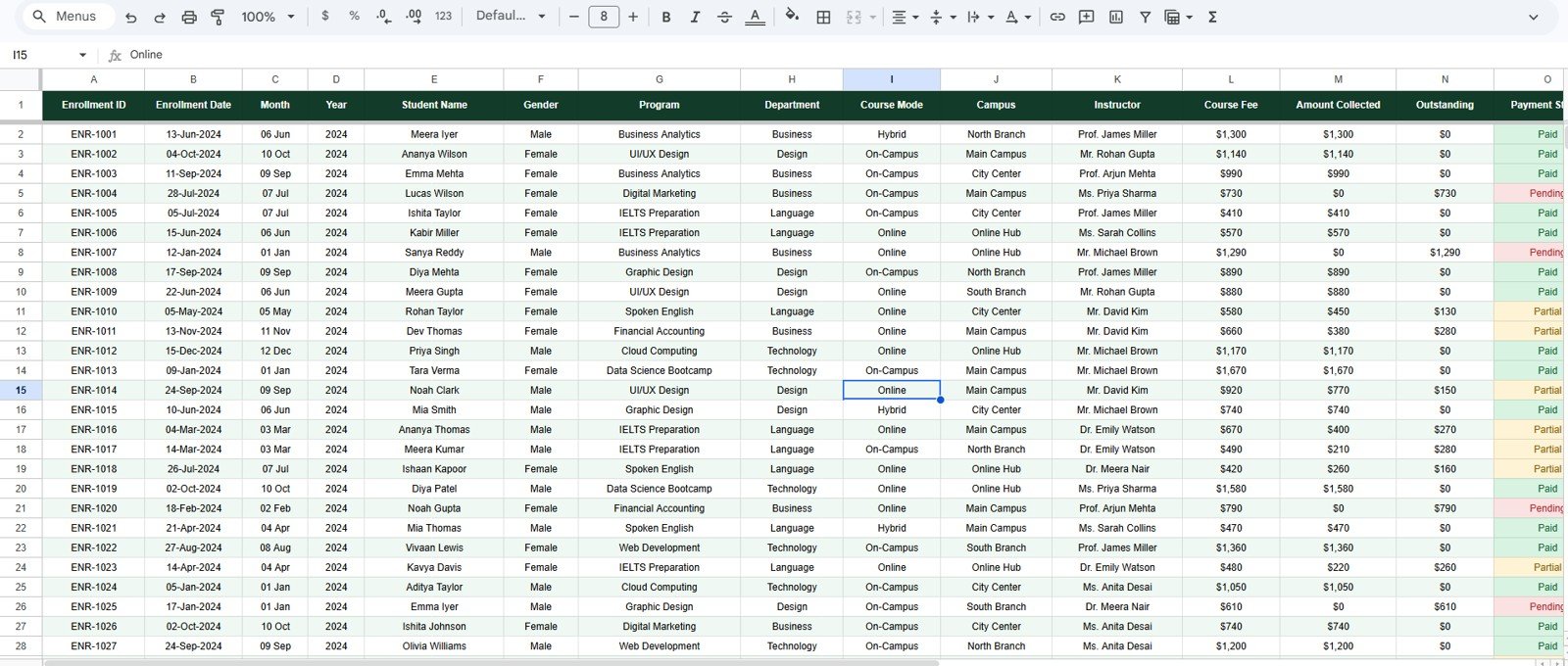
Task: Select column A header
Action: pyautogui.click(x=93, y=79)
